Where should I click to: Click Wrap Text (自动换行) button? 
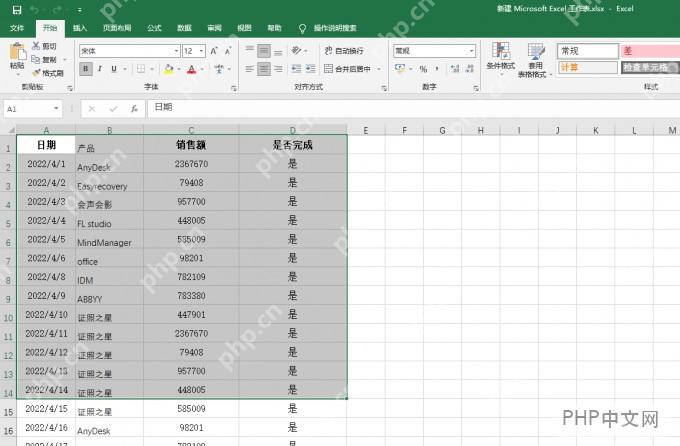tap(344, 51)
